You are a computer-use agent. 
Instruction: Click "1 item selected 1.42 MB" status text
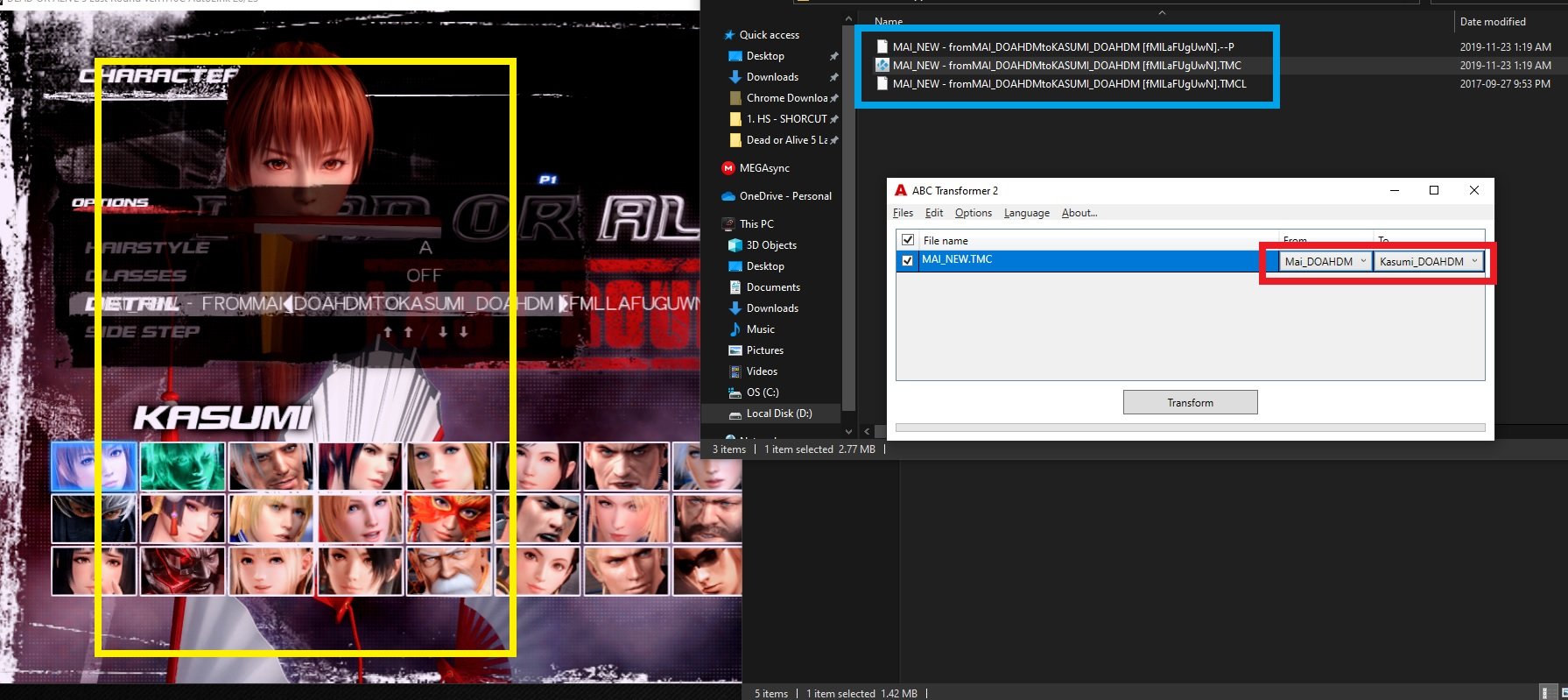tap(861, 694)
